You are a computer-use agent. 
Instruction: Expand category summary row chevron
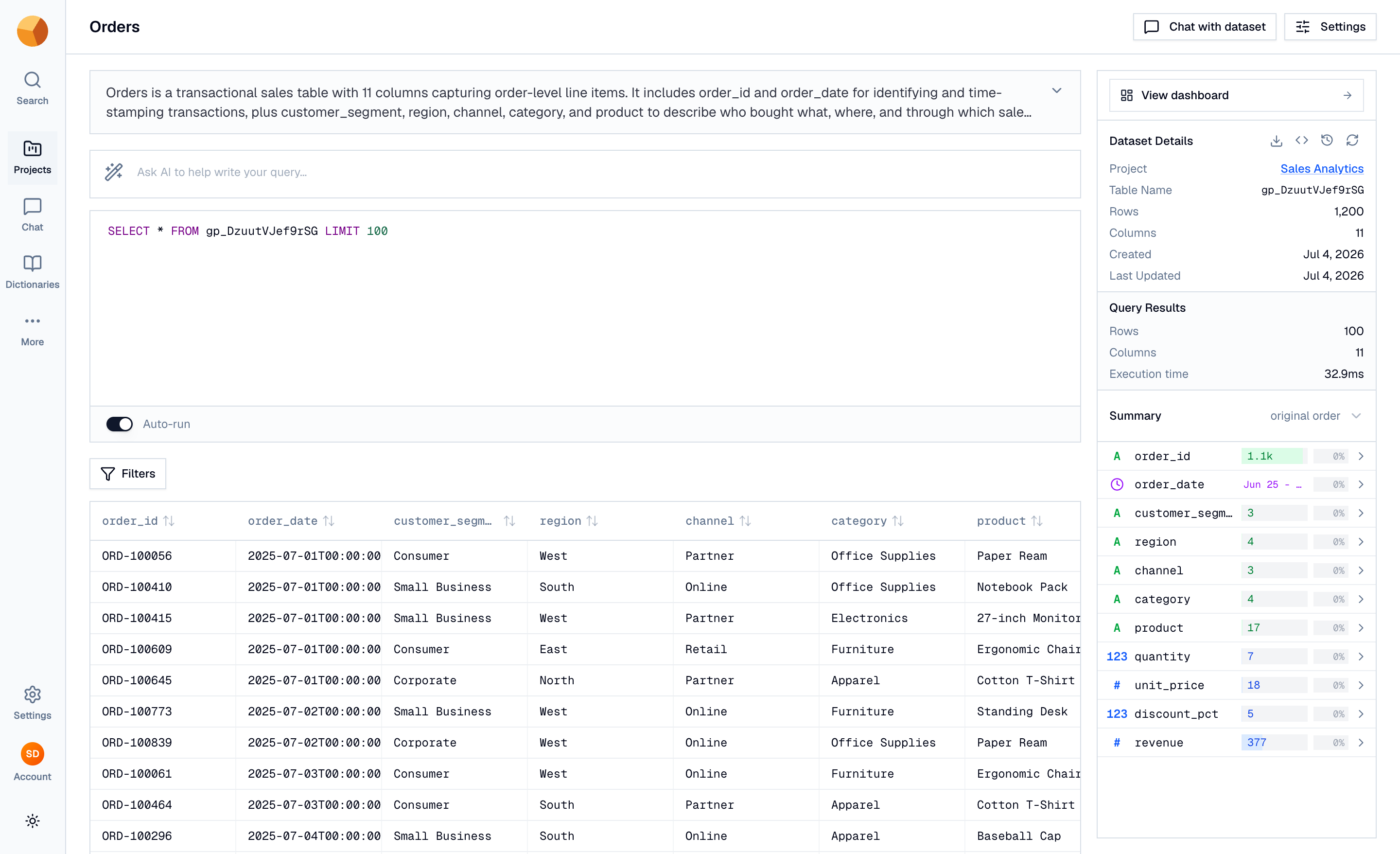tap(1361, 599)
